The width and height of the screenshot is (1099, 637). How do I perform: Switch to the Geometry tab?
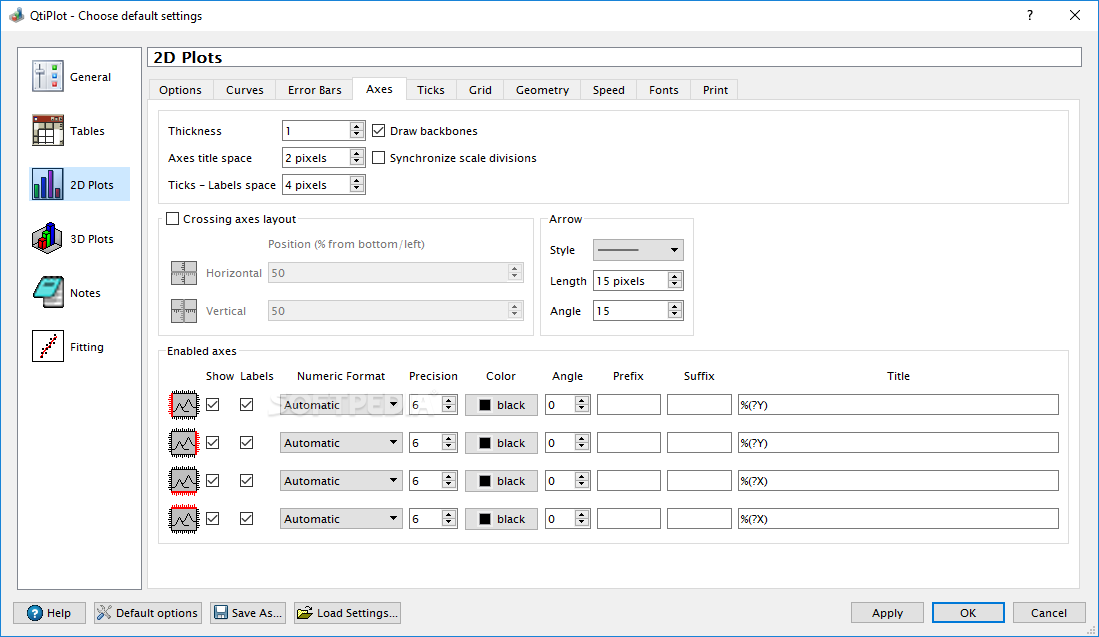point(542,90)
